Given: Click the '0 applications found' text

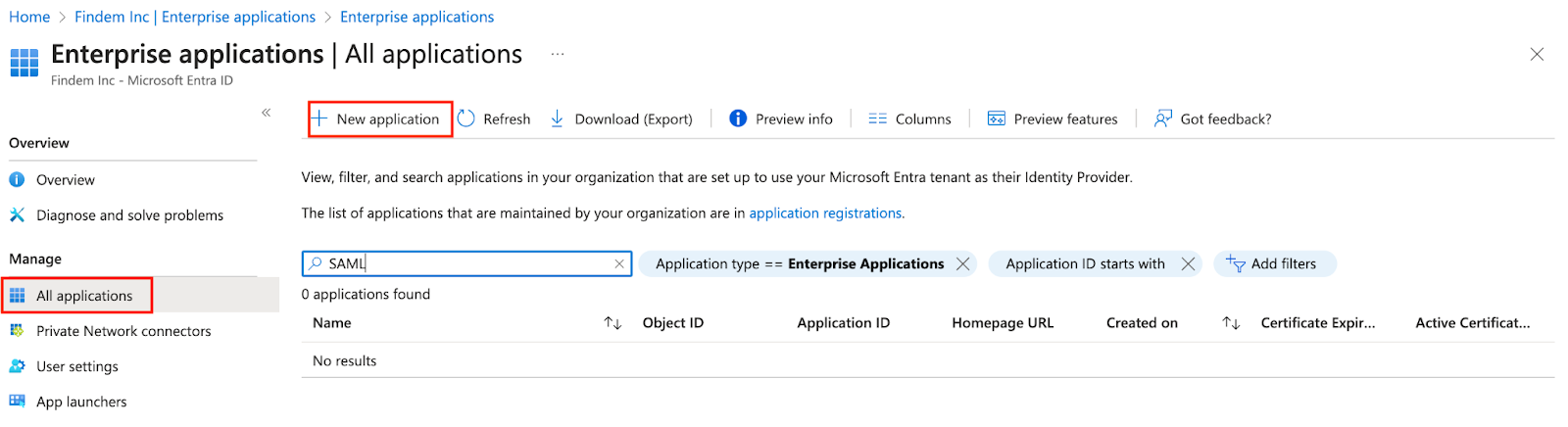Looking at the screenshot, I should click(x=366, y=295).
